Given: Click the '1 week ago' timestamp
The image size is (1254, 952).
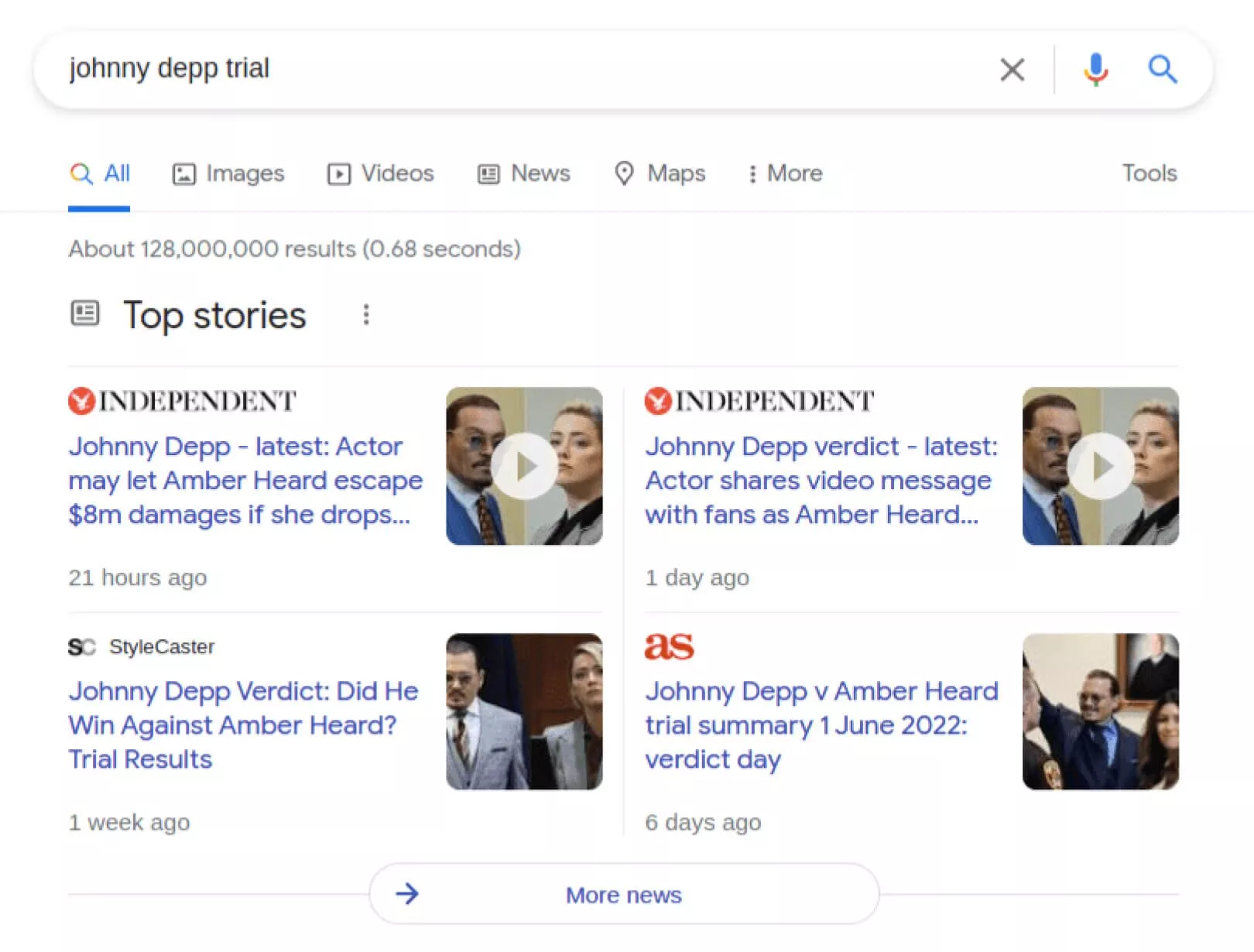Looking at the screenshot, I should (x=129, y=822).
